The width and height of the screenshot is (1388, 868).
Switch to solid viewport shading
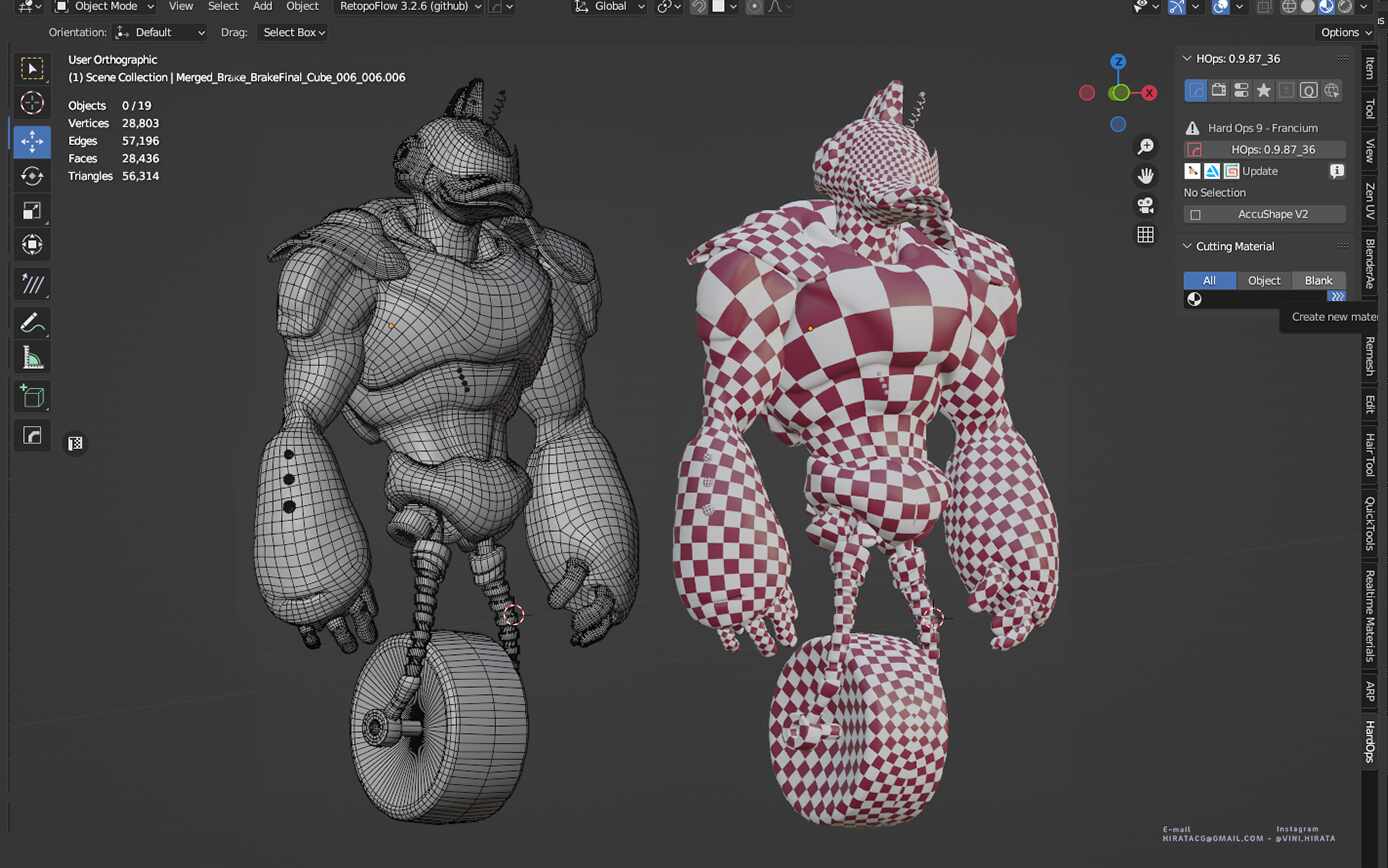(x=1307, y=6)
